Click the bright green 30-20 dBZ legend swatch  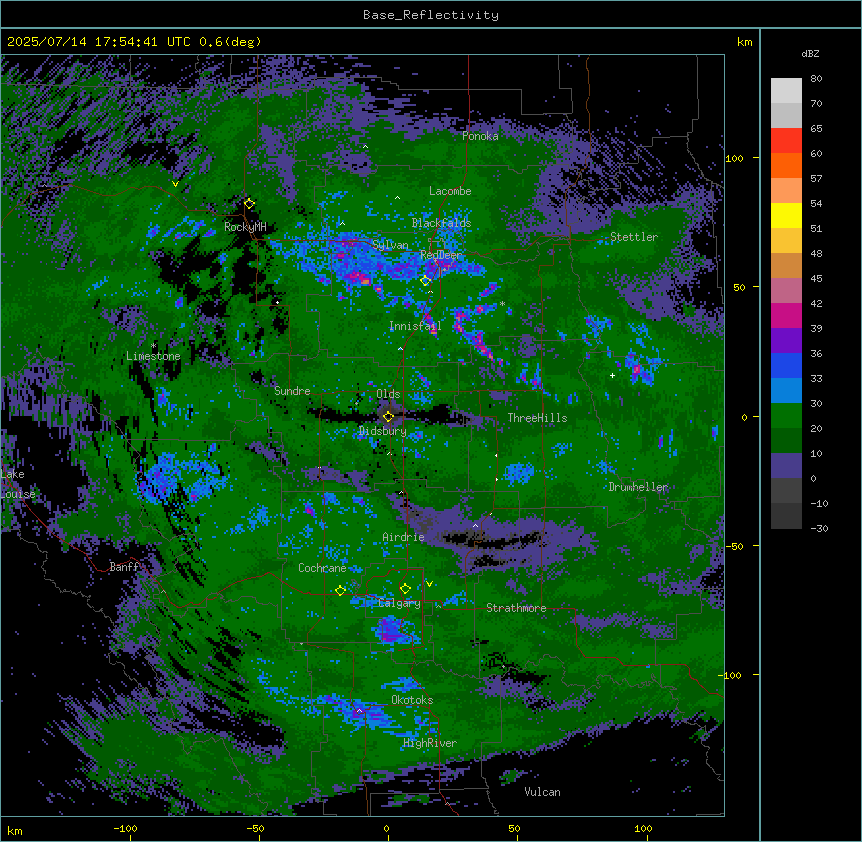[x=786, y=416]
